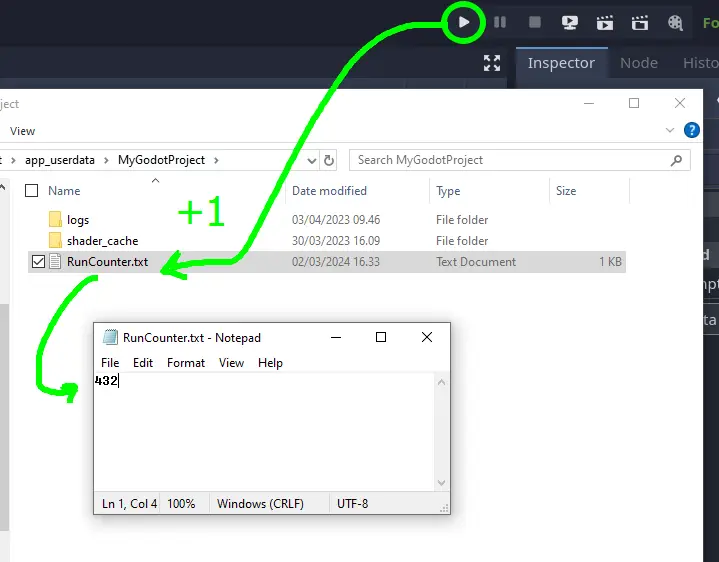
Task: Click the search magnifier icon
Action: pyautogui.click(x=676, y=160)
